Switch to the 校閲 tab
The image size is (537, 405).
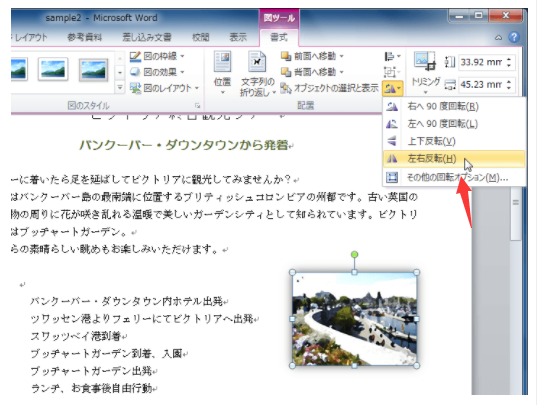click(201, 37)
